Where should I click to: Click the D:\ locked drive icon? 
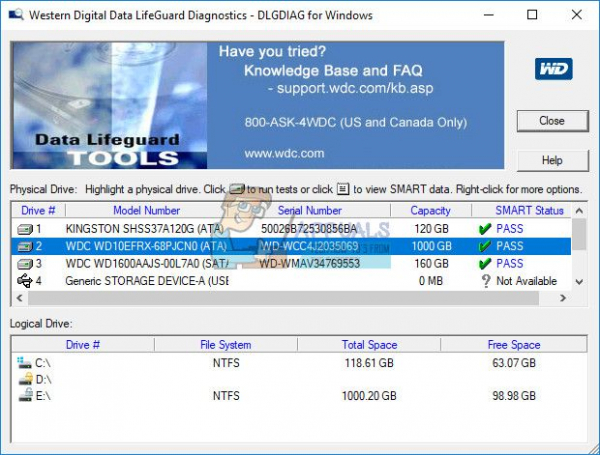tap(26, 379)
